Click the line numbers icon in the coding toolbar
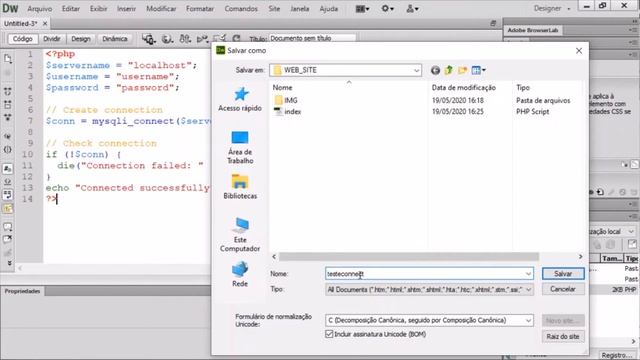Screen dimensions: 640x360 click(x=8, y=169)
